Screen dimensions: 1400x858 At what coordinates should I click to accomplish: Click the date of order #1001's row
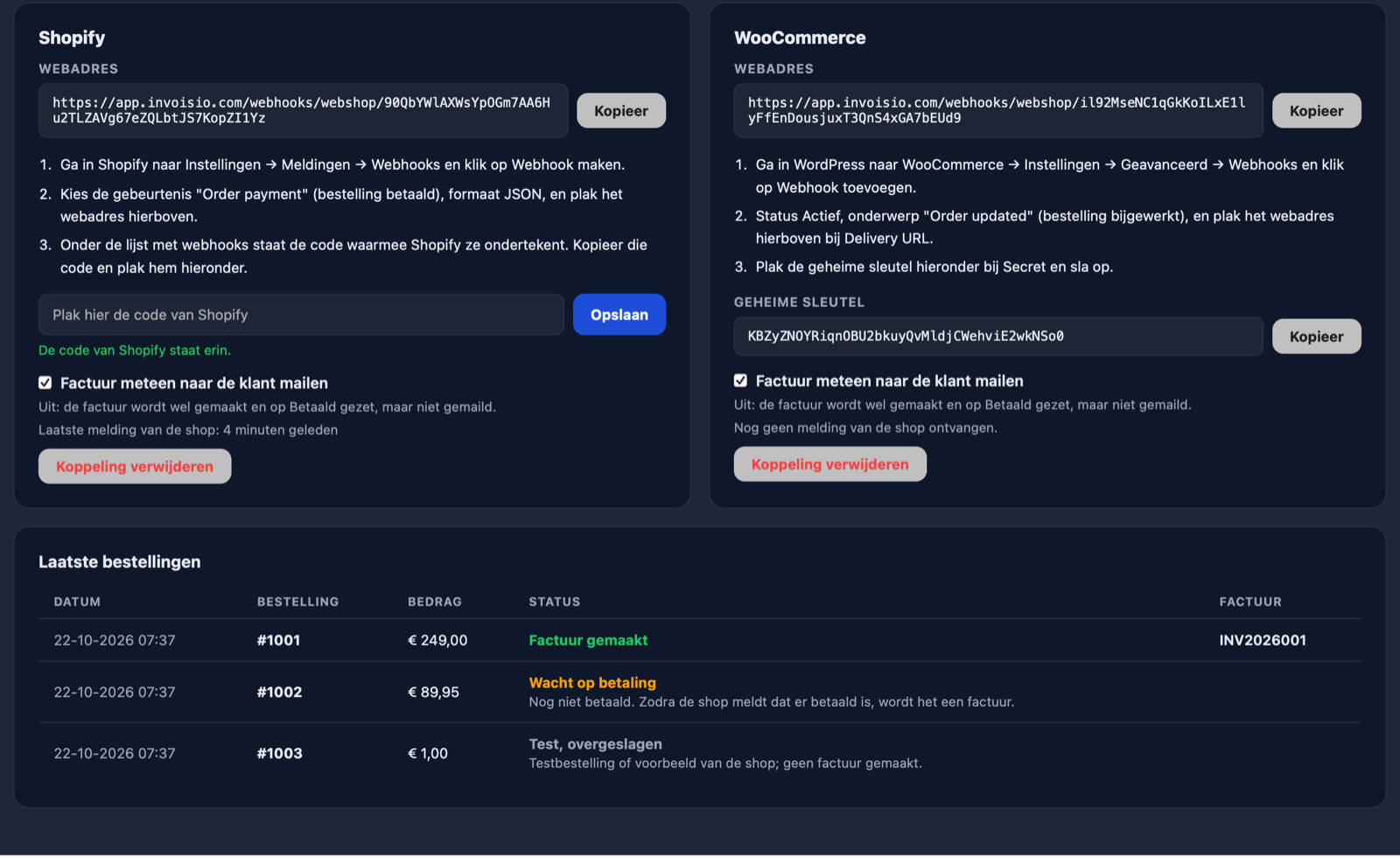(x=115, y=640)
